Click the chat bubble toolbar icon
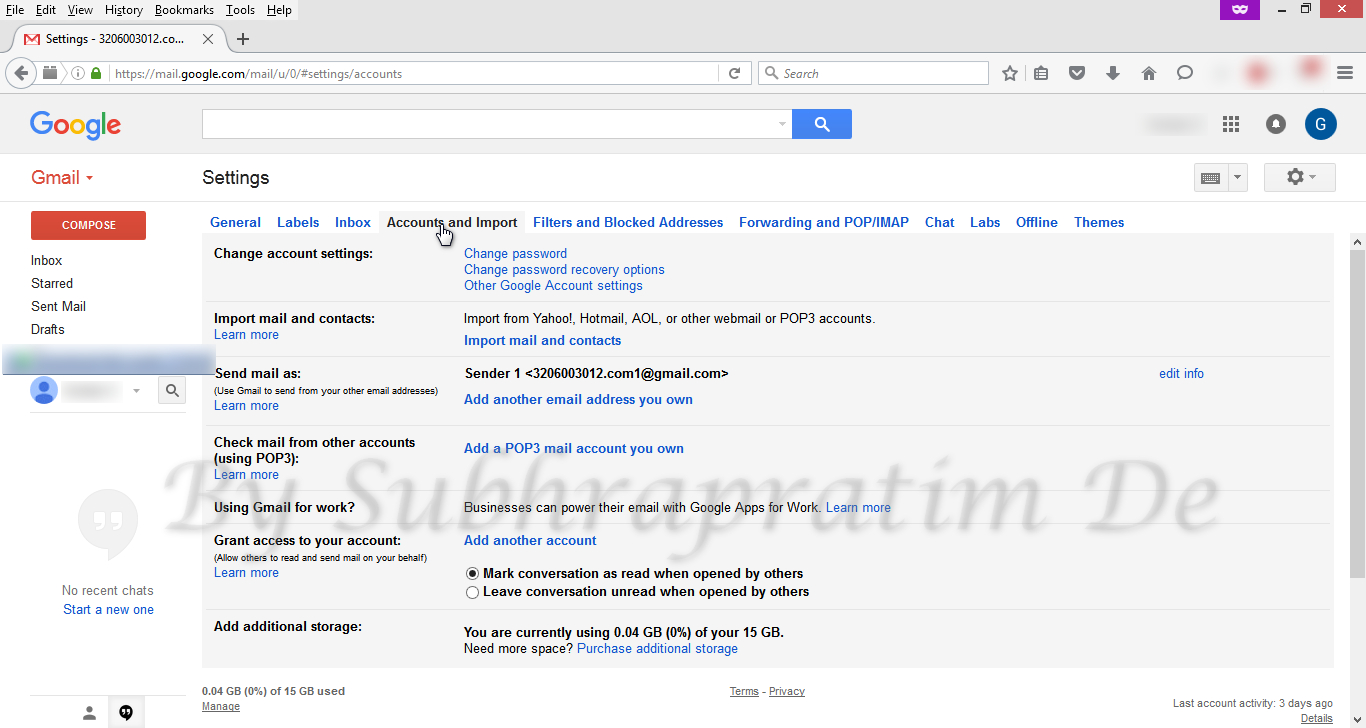The height and width of the screenshot is (728, 1366). [x=1185, y=73]
